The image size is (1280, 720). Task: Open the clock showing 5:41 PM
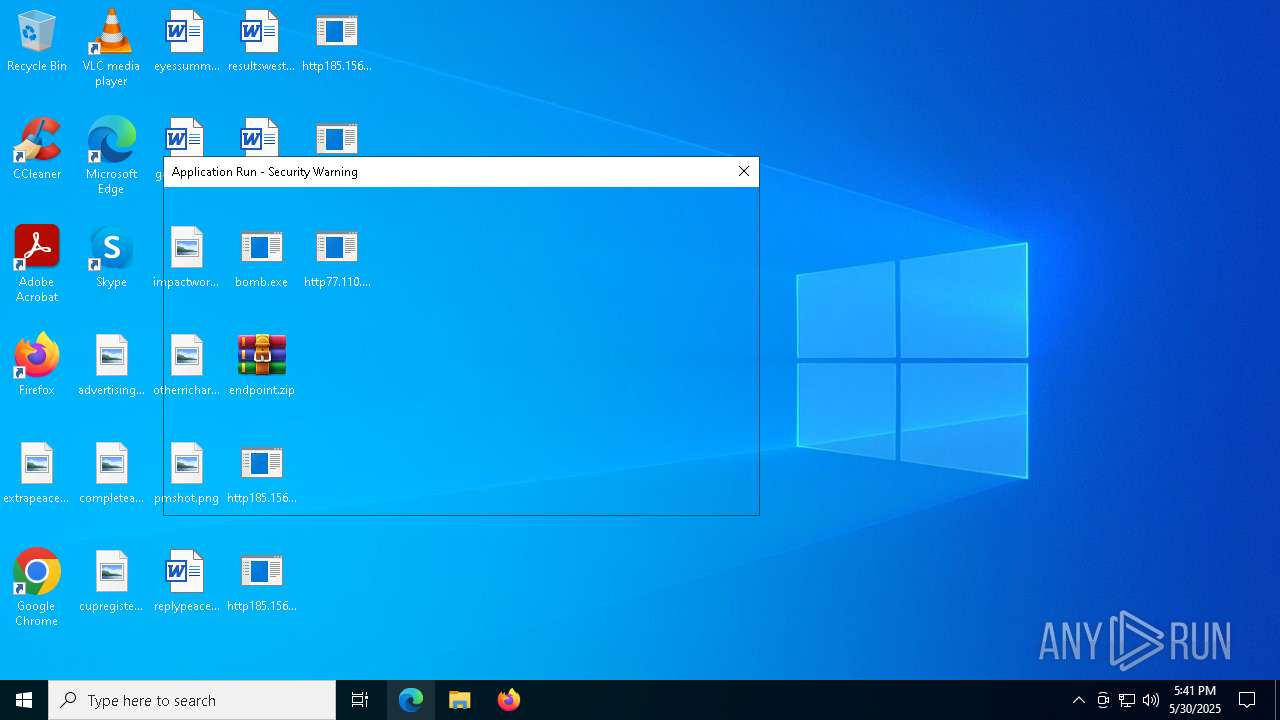[1195, 700]
